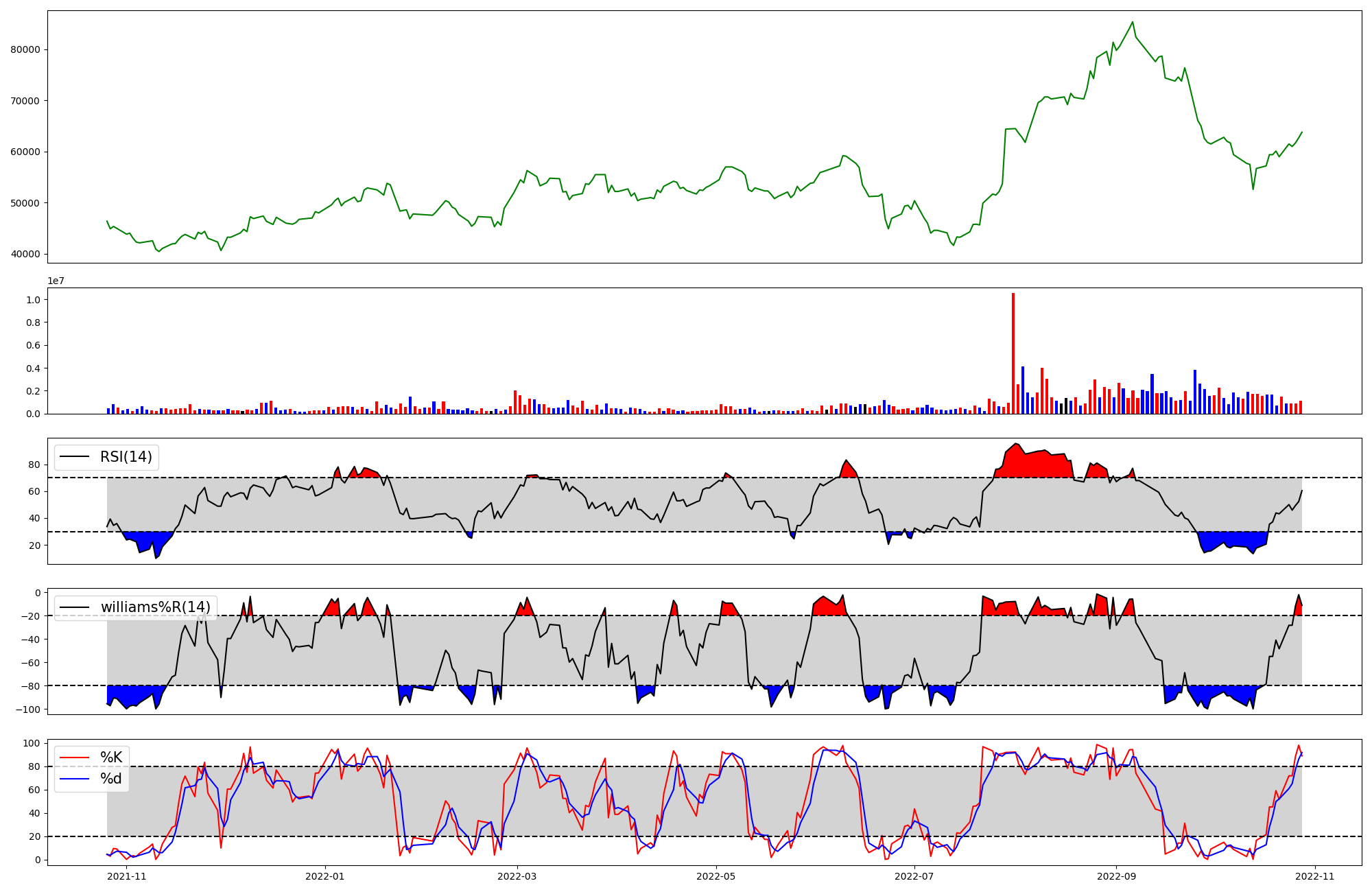Click the 1.0 volume axis tick
The image size is (1372, 892).
click(33, 300)
